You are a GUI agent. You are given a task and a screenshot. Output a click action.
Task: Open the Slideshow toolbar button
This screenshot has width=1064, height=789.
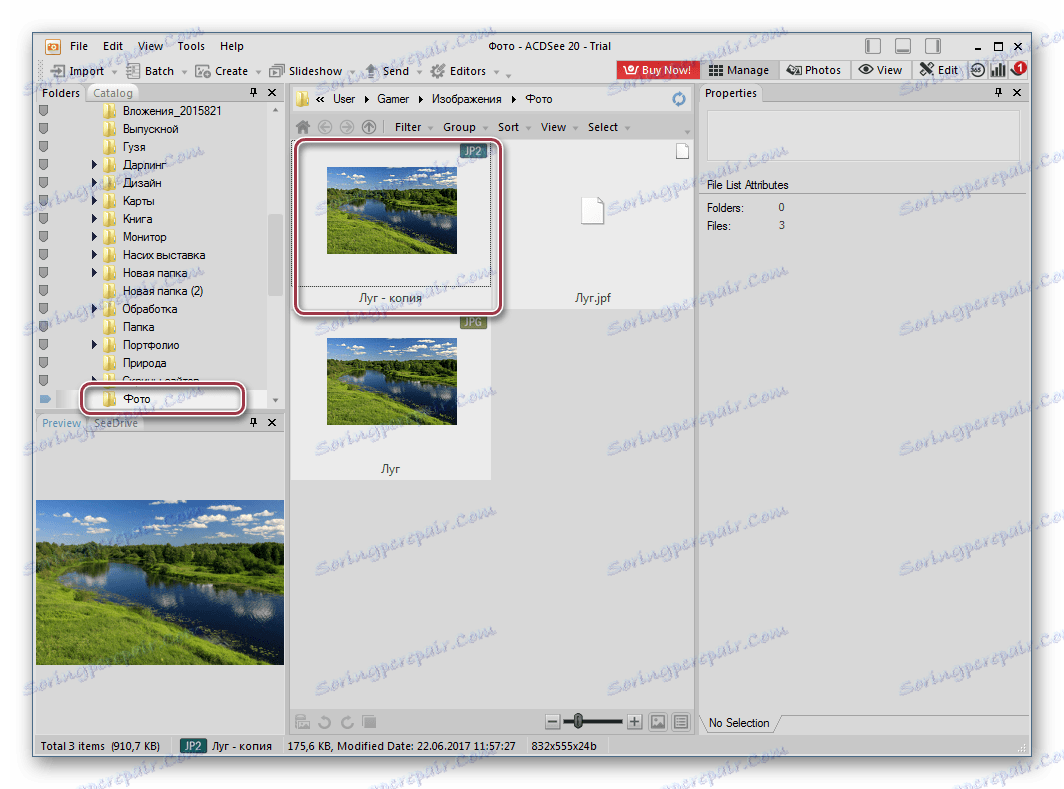tap(311, 71)
